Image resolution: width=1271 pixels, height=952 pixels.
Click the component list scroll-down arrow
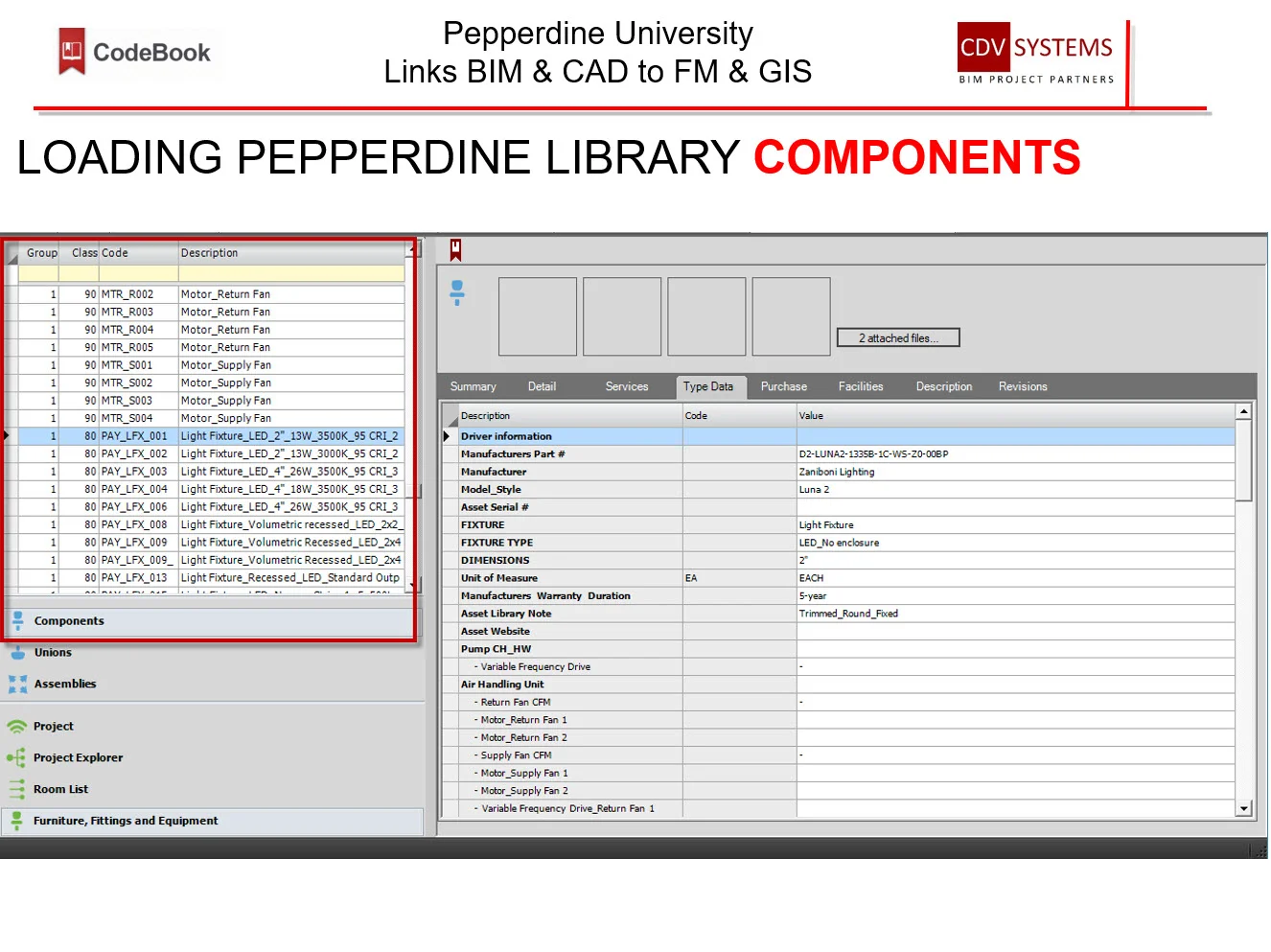coord(411,584)
